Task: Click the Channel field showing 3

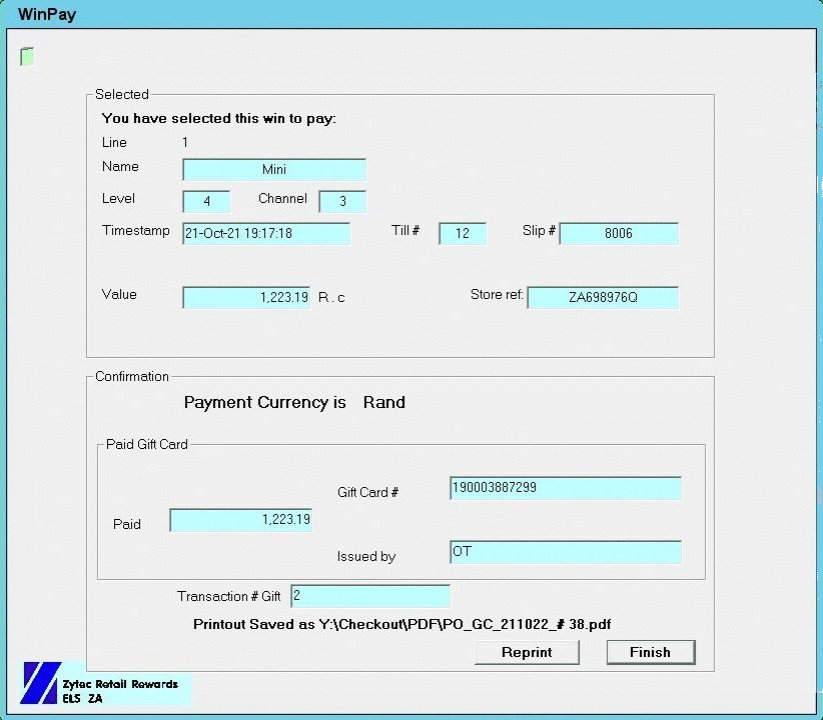Action: point(342,202)
